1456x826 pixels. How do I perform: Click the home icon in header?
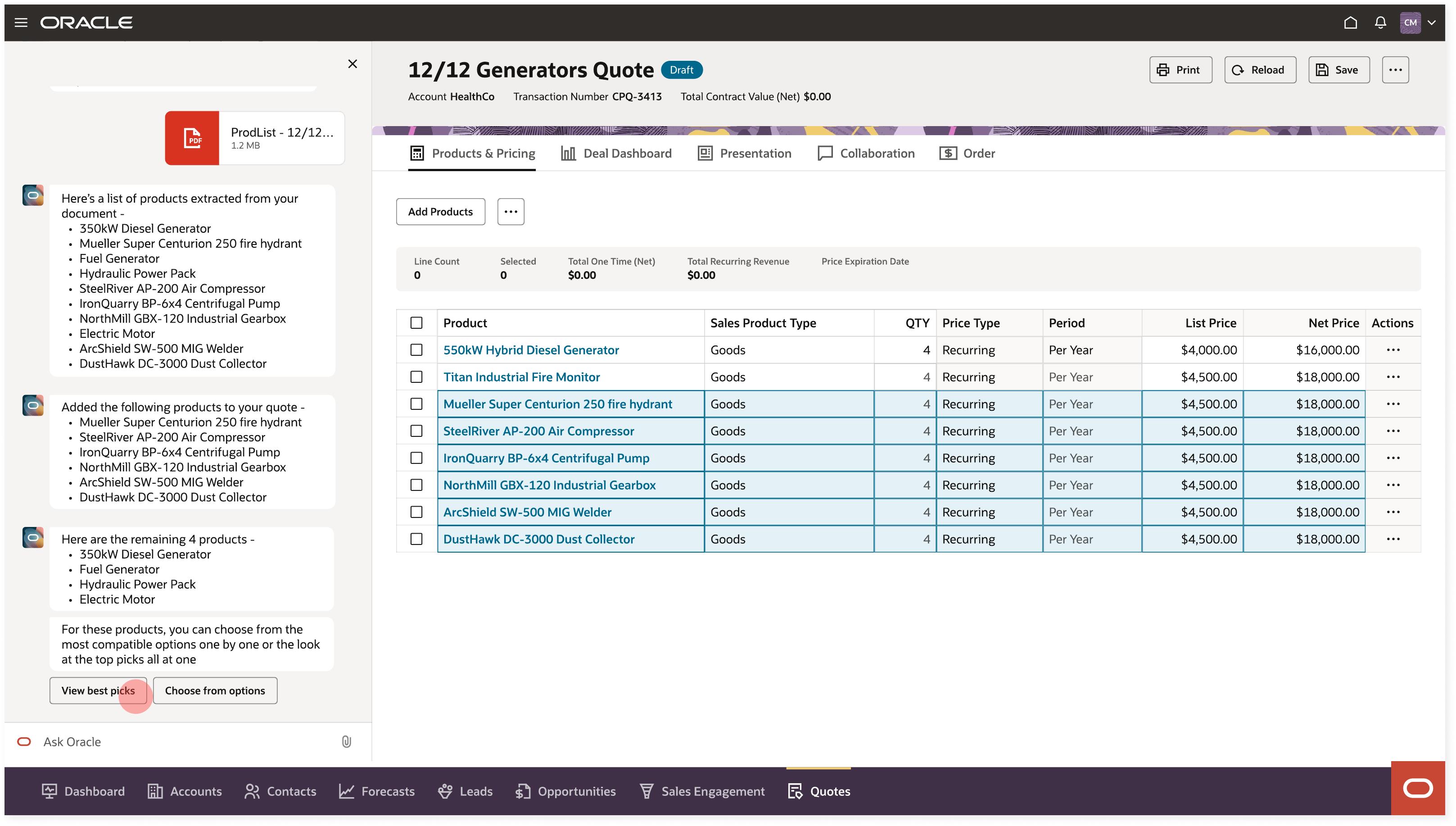(x=1350, y=23)
